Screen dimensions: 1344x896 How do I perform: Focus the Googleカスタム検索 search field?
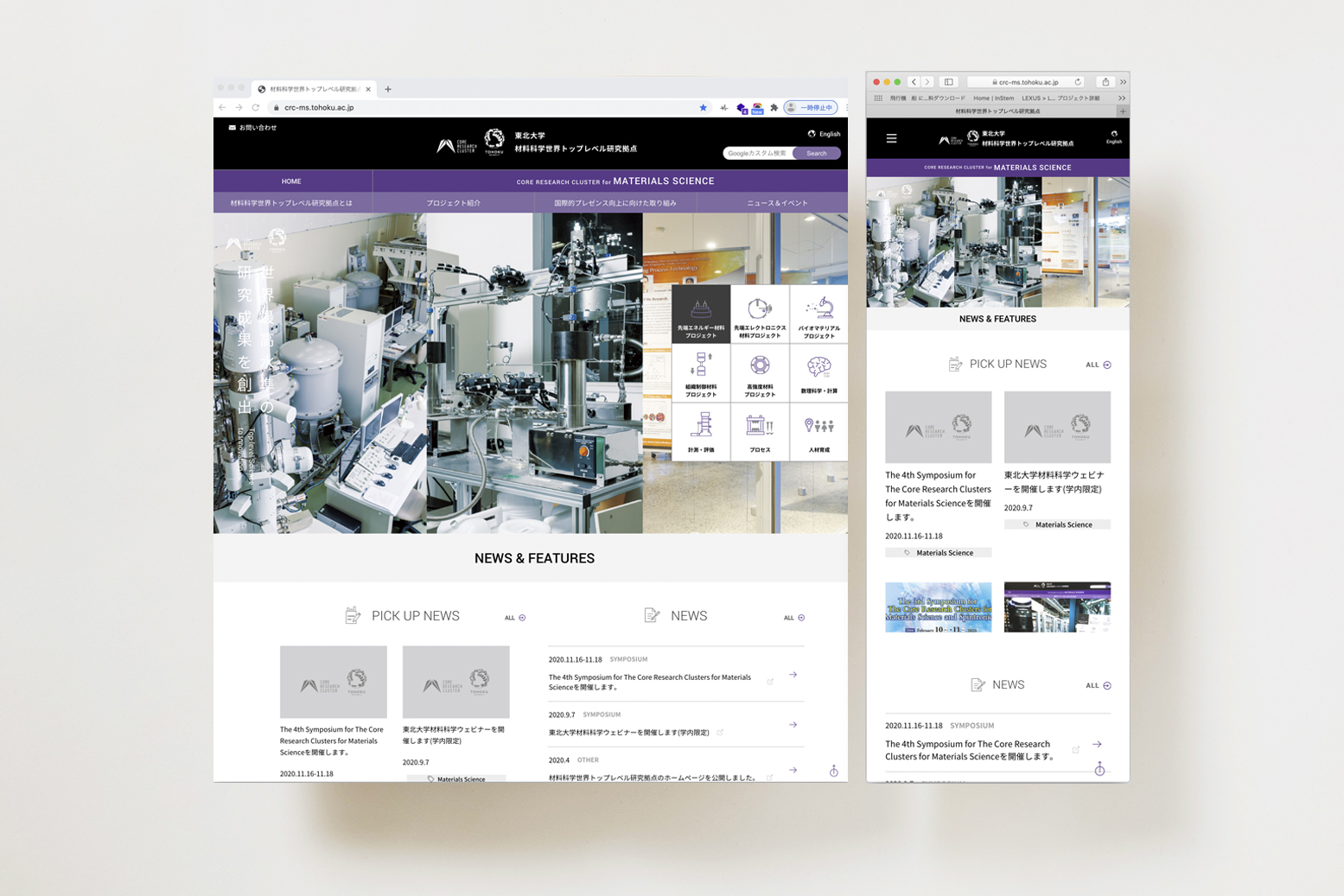758,153
